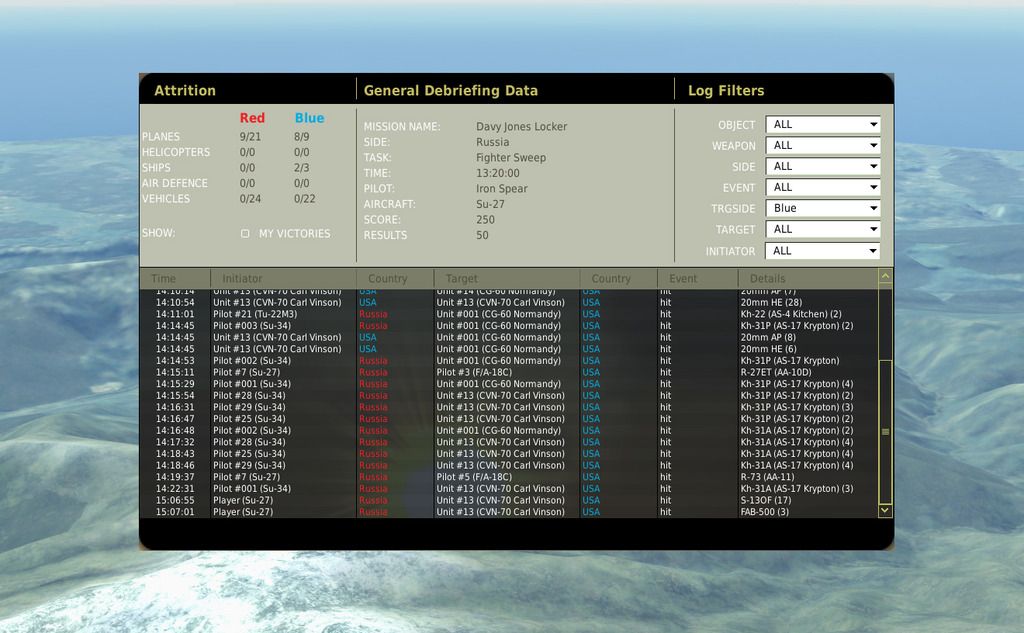Open the SIDE filter dropdown
Screen dimensions: 1024x633
pos(822,167)
